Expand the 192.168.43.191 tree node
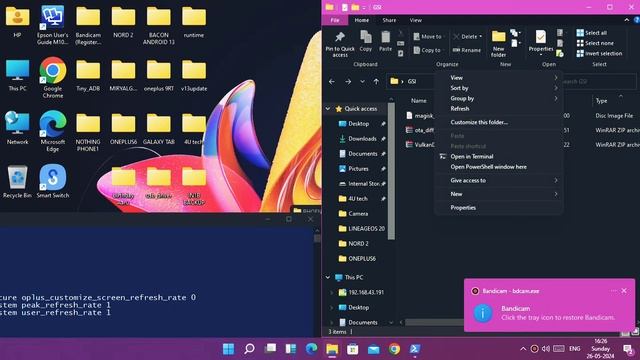 pos(331,292)
